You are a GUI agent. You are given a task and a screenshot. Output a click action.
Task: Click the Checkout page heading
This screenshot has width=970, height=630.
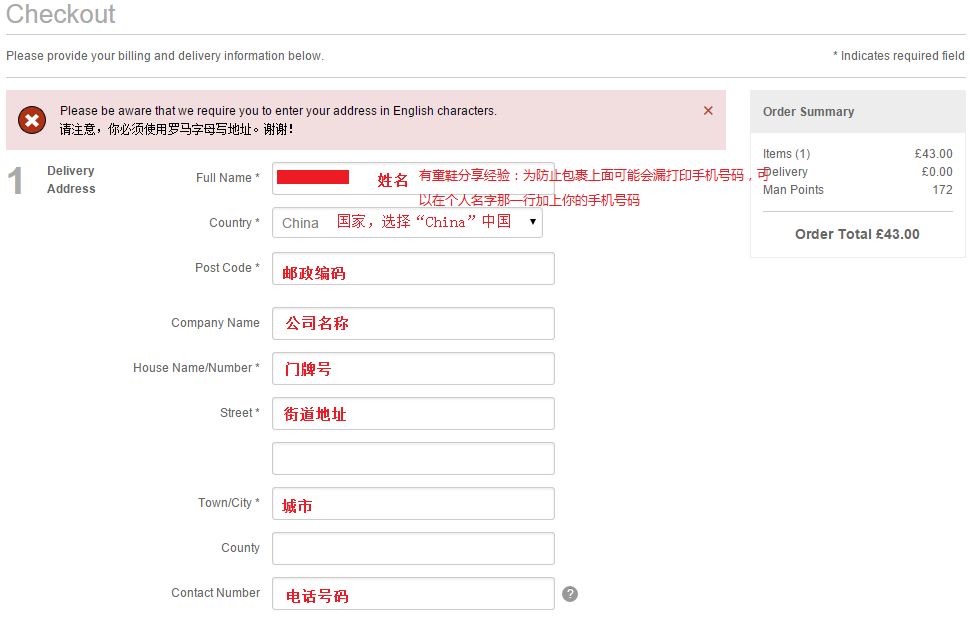[x=61, y=15]
